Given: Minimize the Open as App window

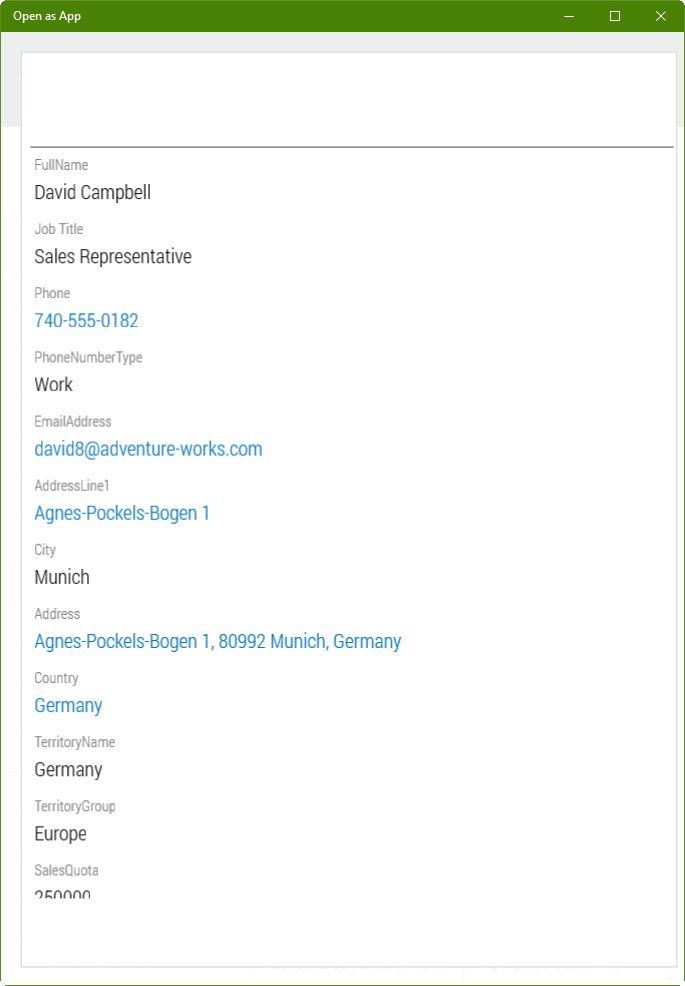Looking at the screenshot, I should (x=569, y=16).
